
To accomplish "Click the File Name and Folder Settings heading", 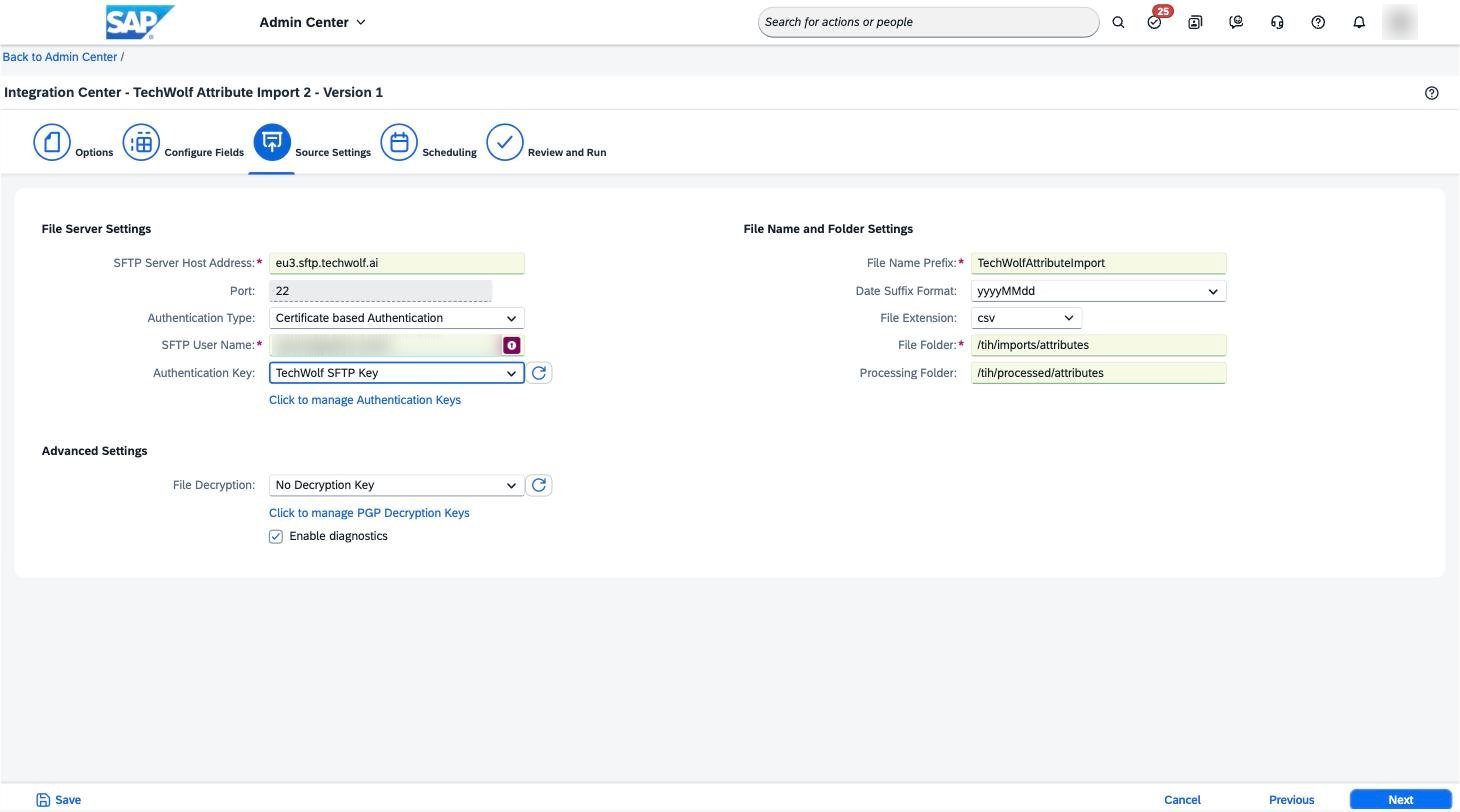I will (828, 229).
